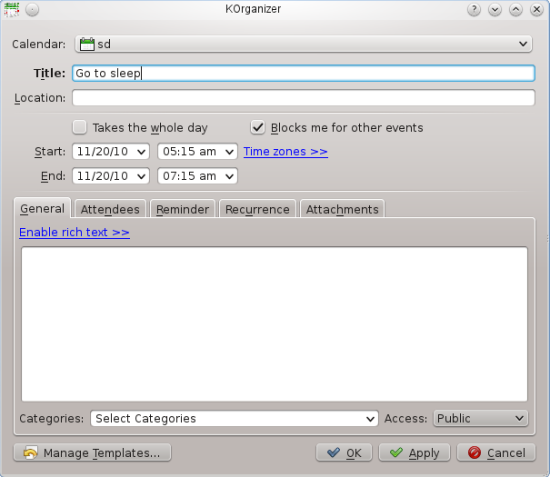The image size is (550, 477).
Task: Click the Time zones >> link
Action: point(286,152)
